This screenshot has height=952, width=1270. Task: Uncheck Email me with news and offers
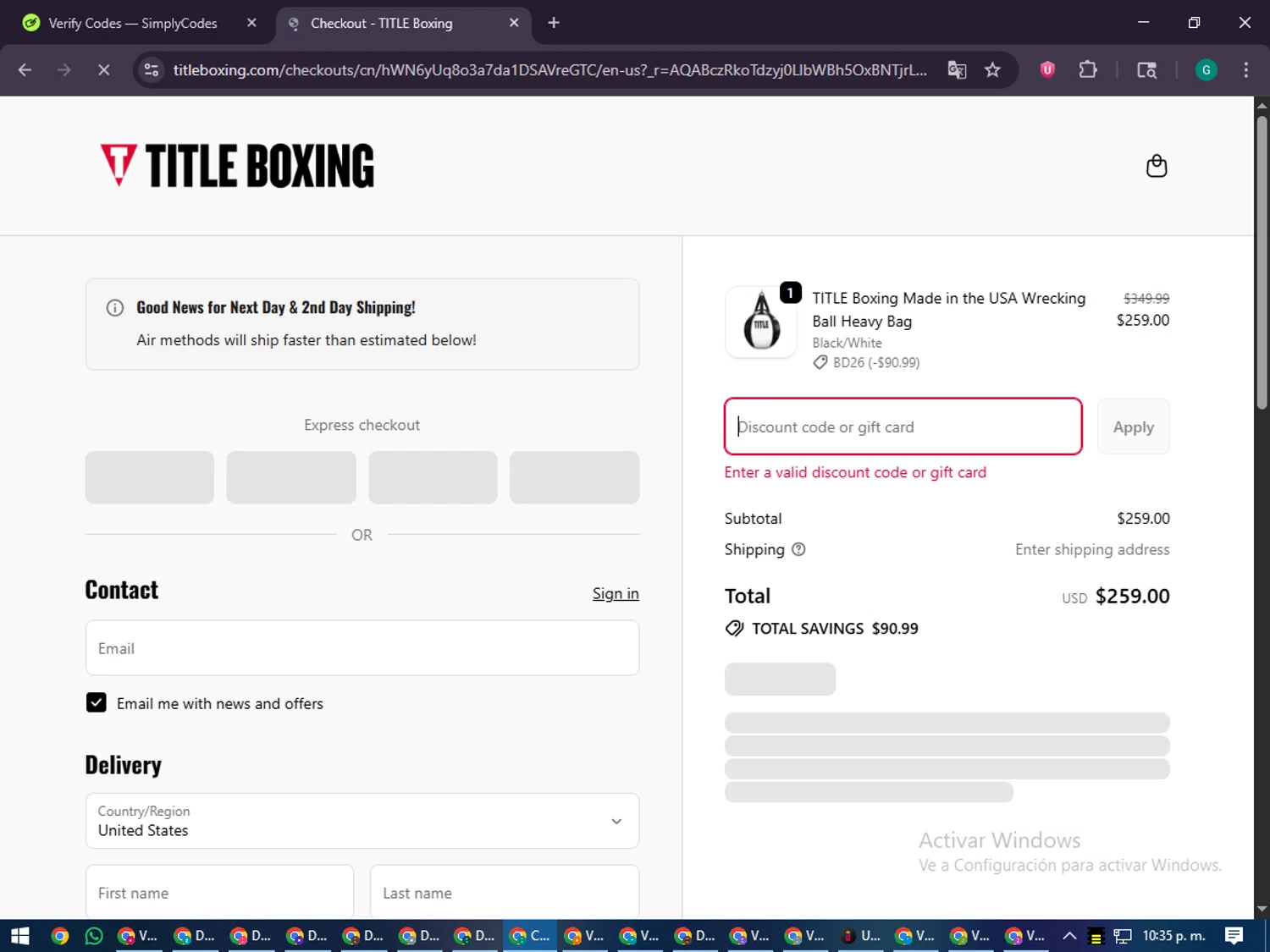(x=97, y=703)
